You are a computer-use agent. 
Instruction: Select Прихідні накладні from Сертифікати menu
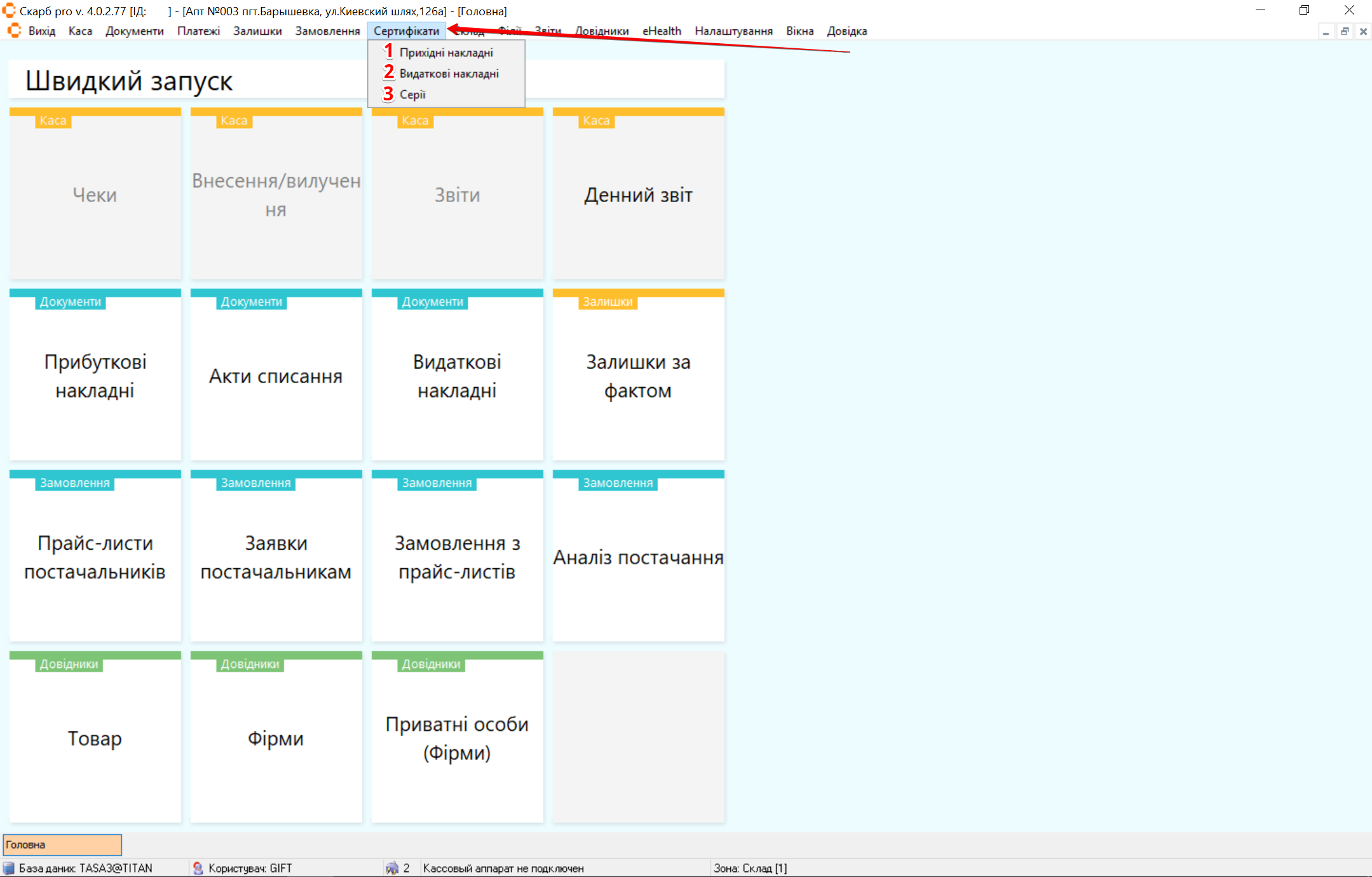[446, 53]
